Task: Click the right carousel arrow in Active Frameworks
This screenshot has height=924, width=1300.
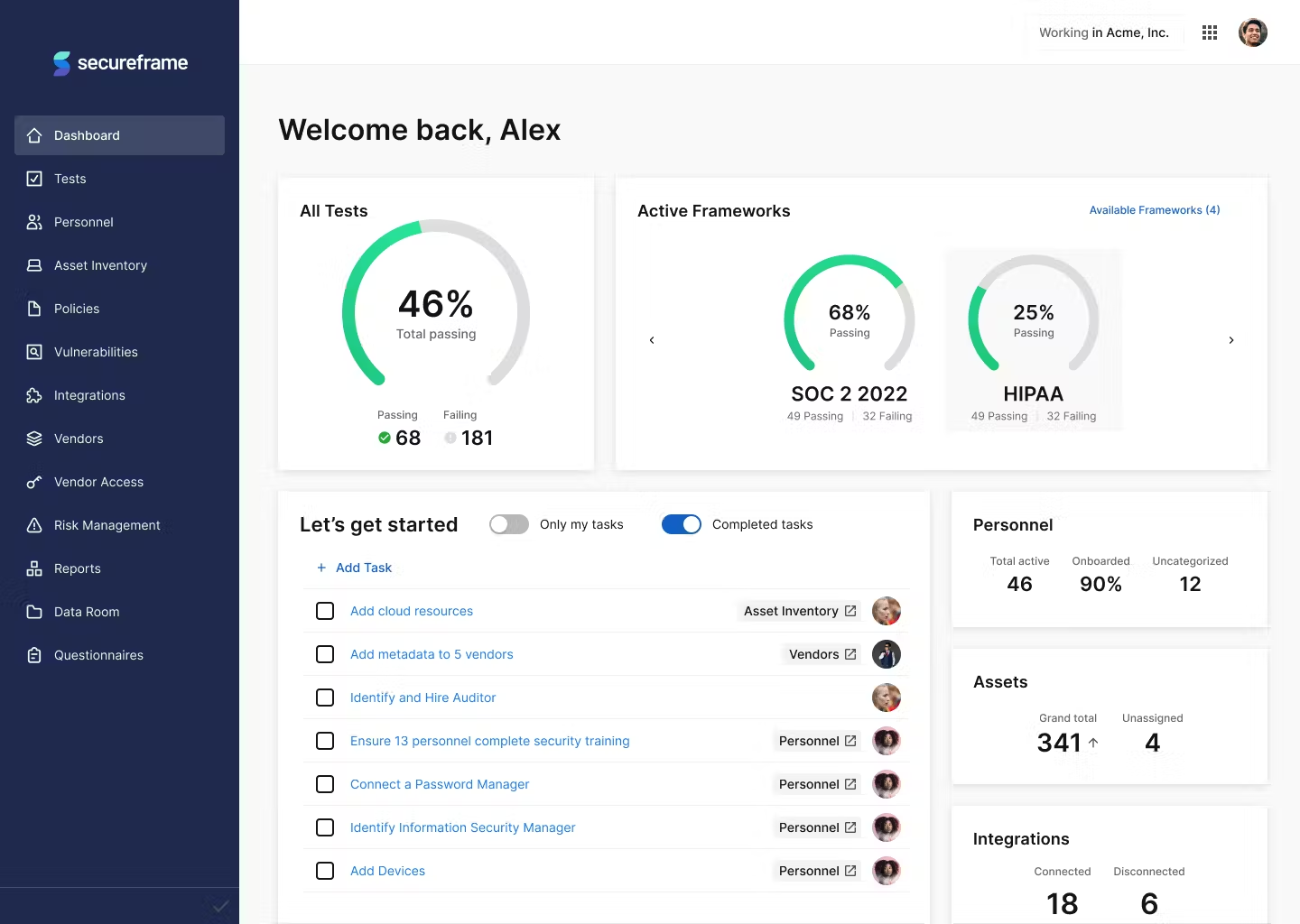Action: [x=1231, y=340]
